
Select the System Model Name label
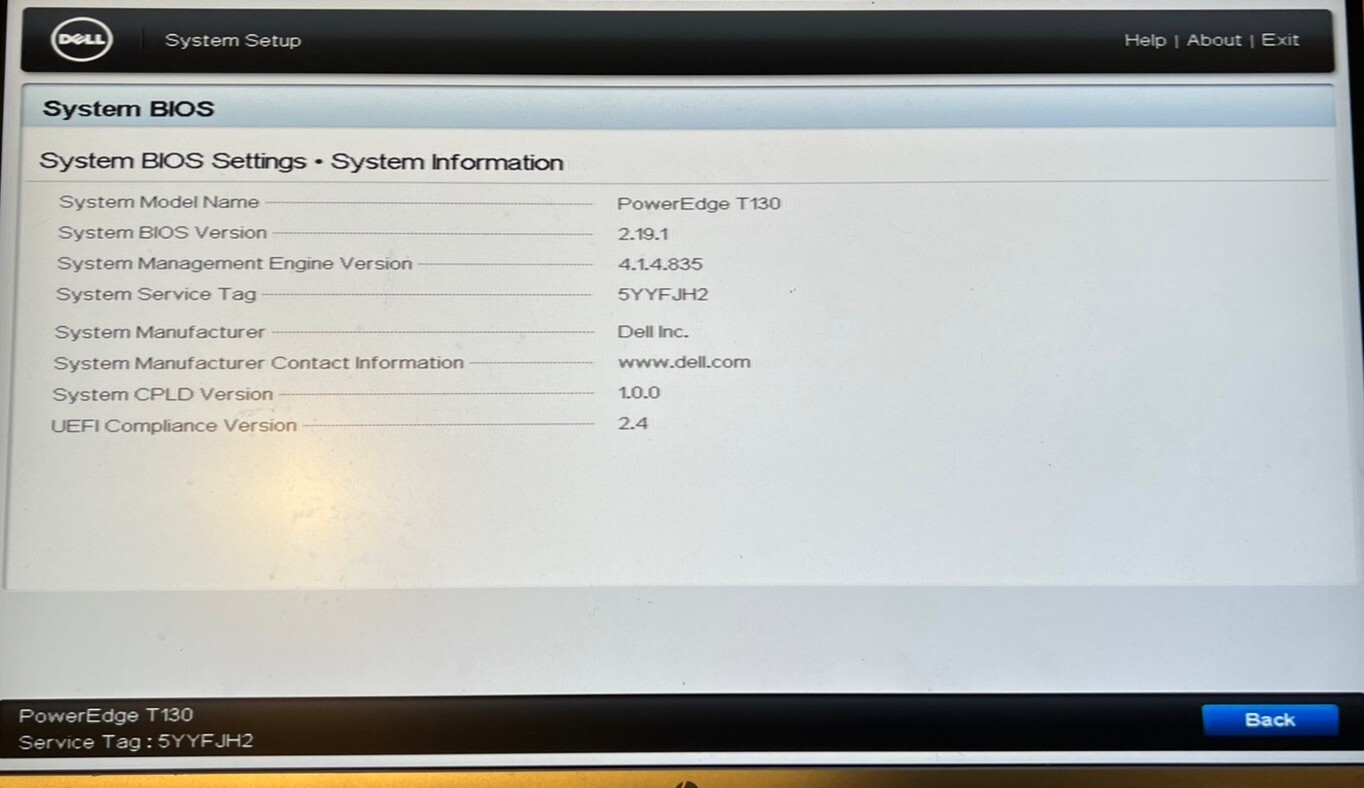(x=159, y=202)
